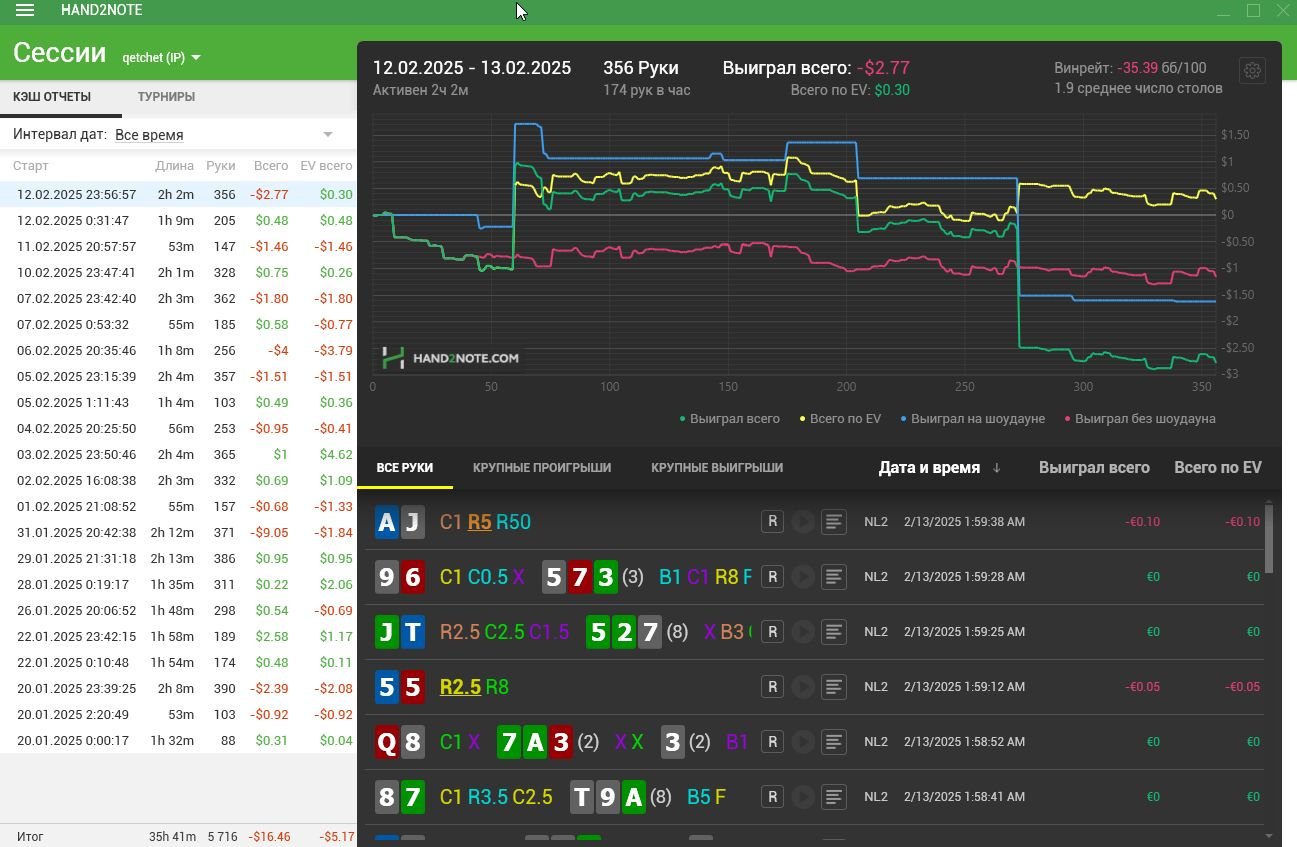Viewport: 1297px width, 847px height.
Task: Select the ВСЕ РУКИ tab
Action: tap(405, 467)
